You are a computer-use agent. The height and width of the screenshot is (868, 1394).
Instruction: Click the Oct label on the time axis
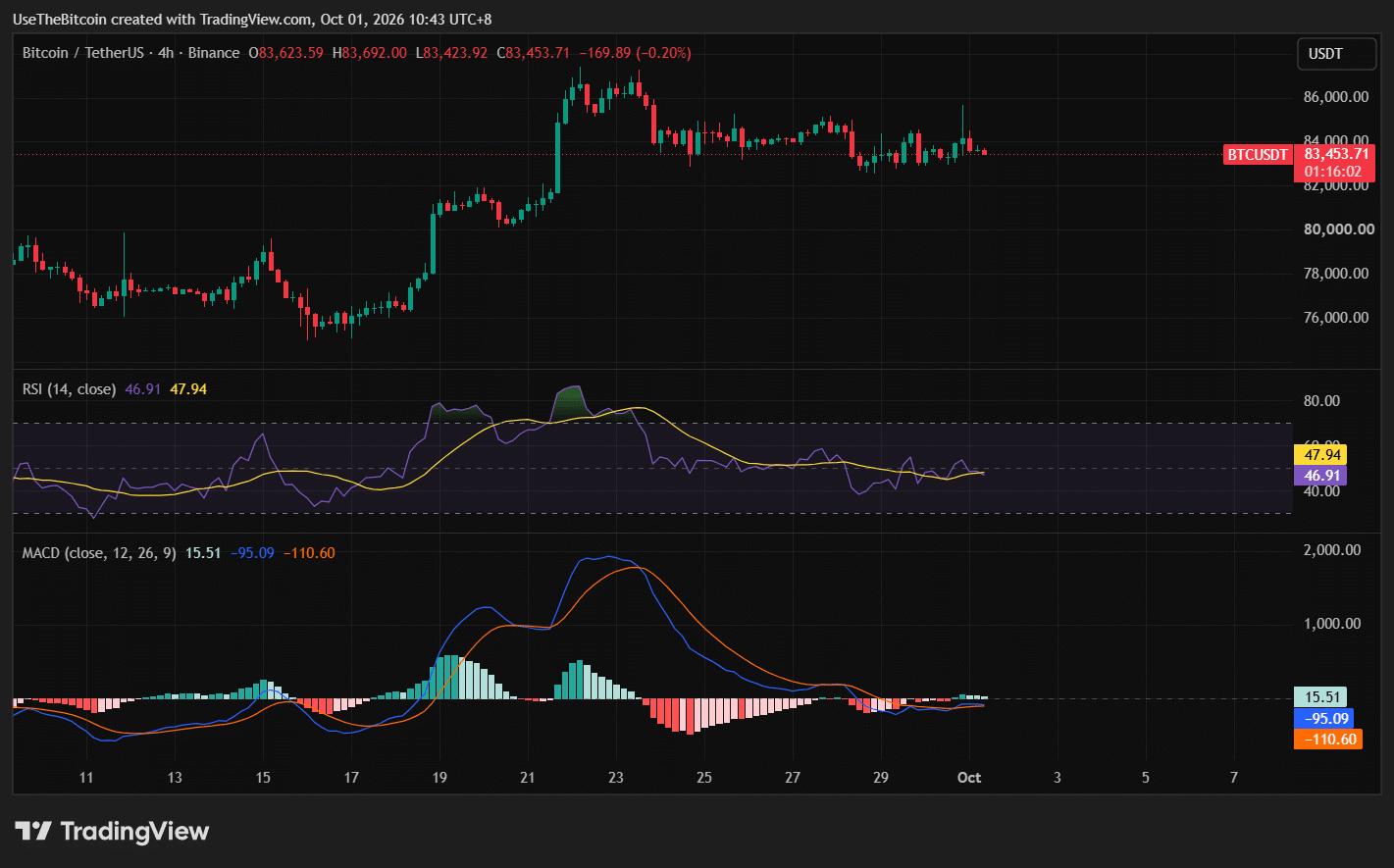[969, 778]
